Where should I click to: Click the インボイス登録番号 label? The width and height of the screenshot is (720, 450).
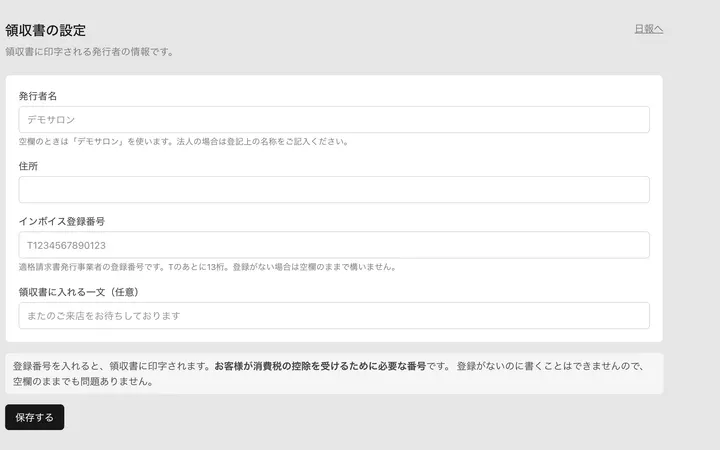(62, 221)
